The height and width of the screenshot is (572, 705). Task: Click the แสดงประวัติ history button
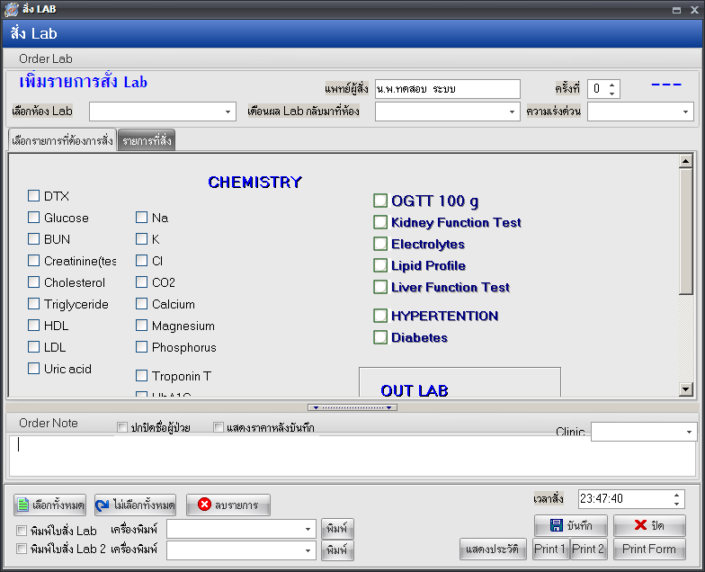[x=493, y=549]
